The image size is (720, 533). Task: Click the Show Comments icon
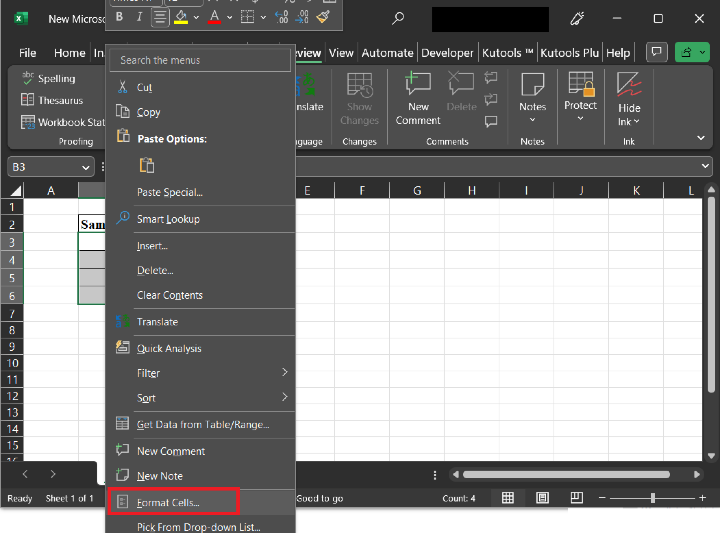pos(491,121)
